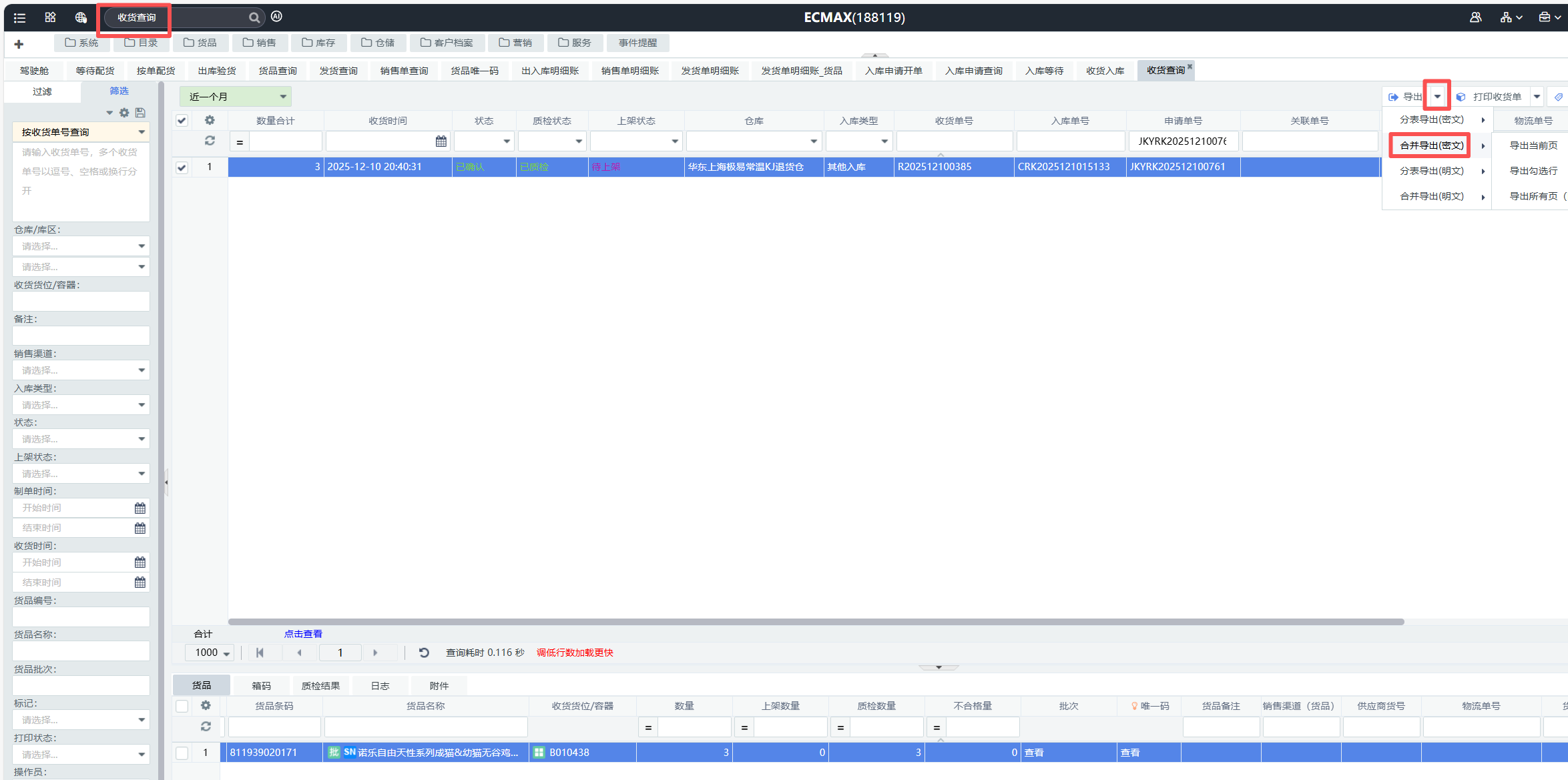Reload the query with the refresh arrow
Screen dimensions: 1568x780
point(424,653)
